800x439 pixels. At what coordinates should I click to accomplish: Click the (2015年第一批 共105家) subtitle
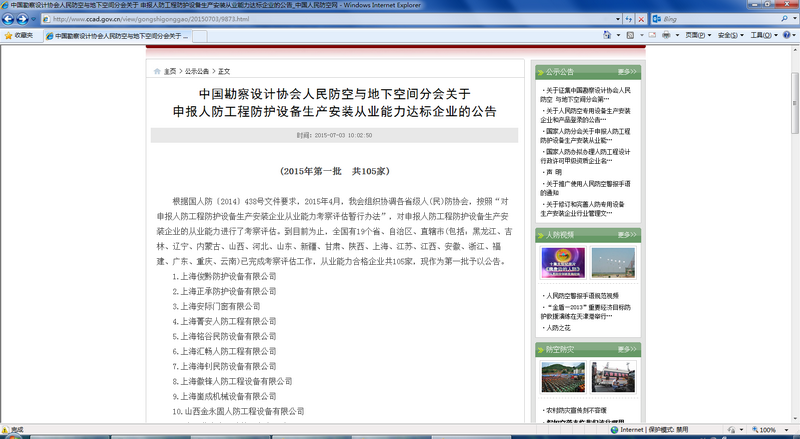click(335, 171)
